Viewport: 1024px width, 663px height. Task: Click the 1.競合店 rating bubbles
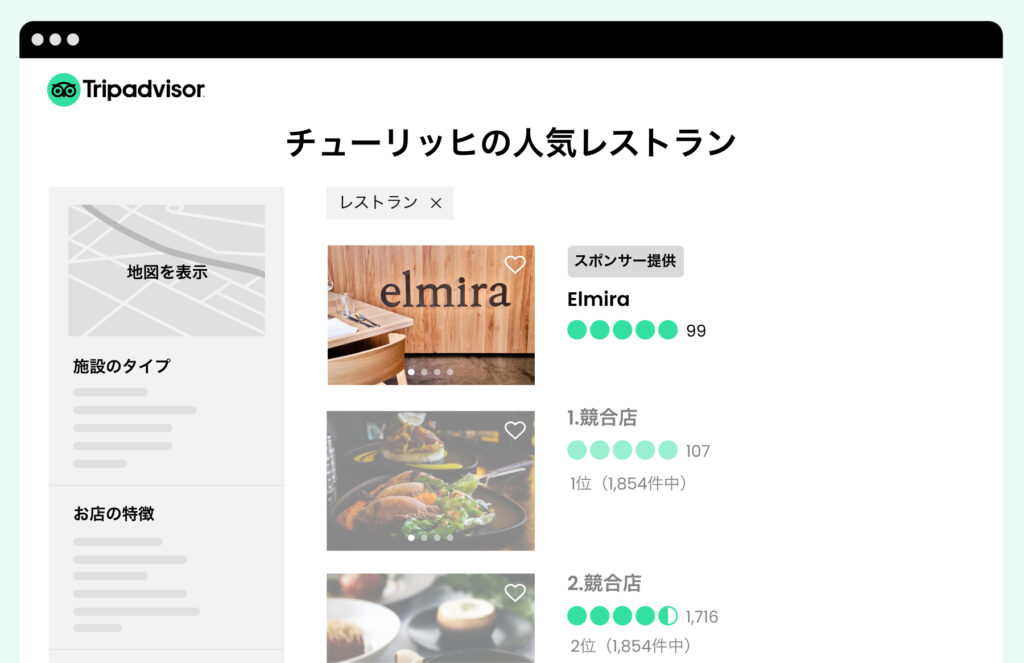coord(622,450)
